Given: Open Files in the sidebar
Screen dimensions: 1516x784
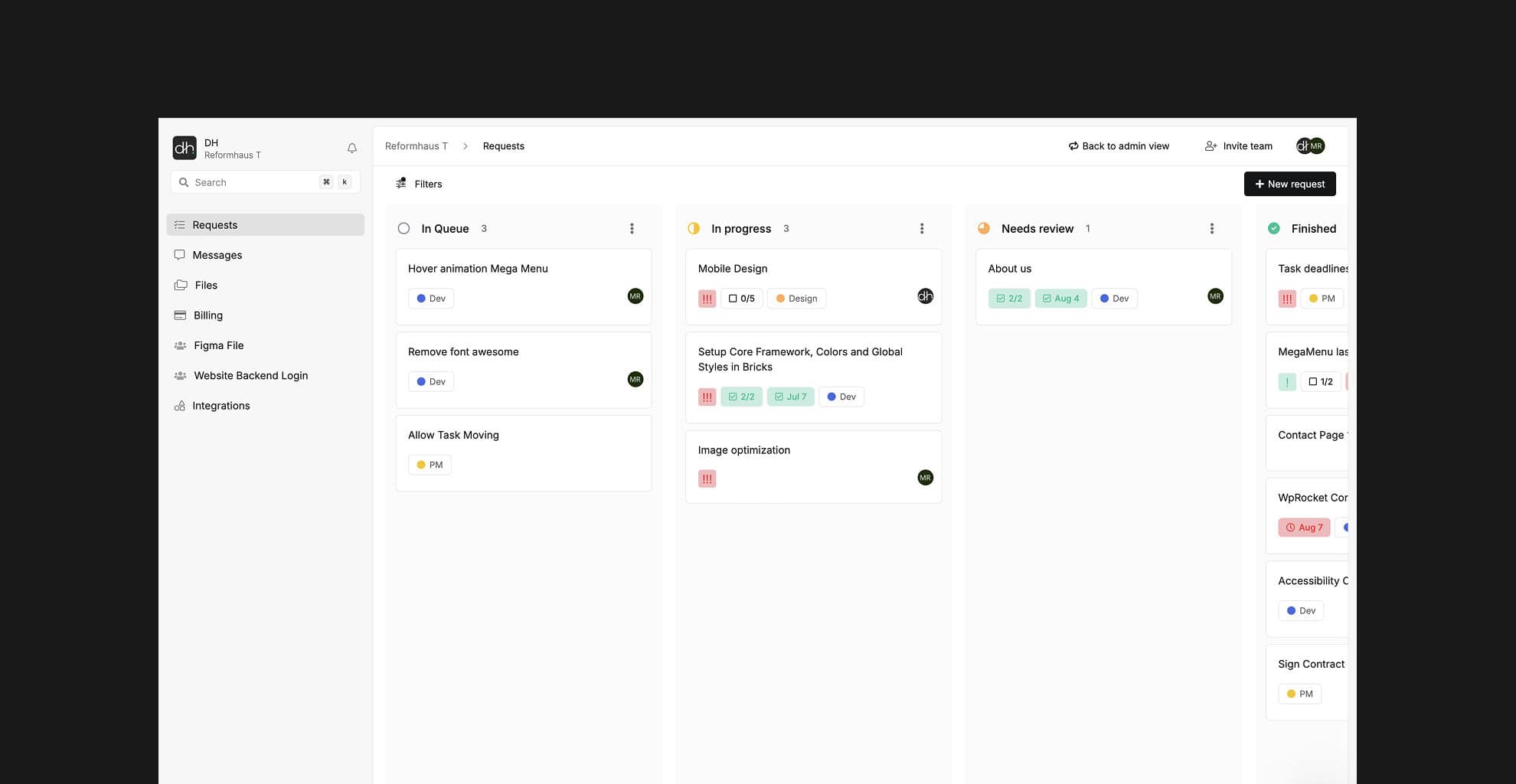Looking at the screenshot, I should click(265, 285).
